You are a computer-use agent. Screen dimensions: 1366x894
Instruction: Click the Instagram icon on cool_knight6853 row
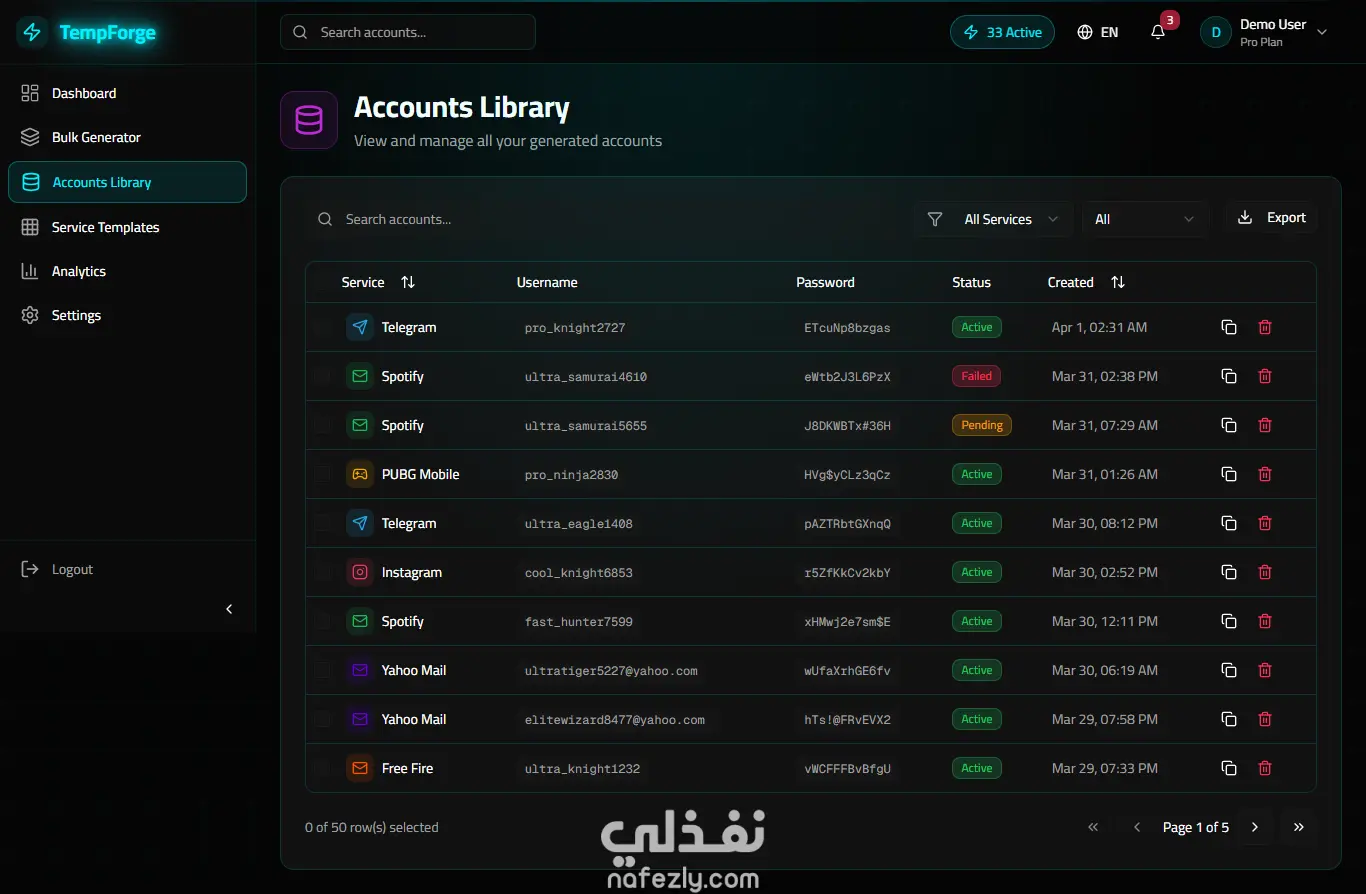click(360, 572)
